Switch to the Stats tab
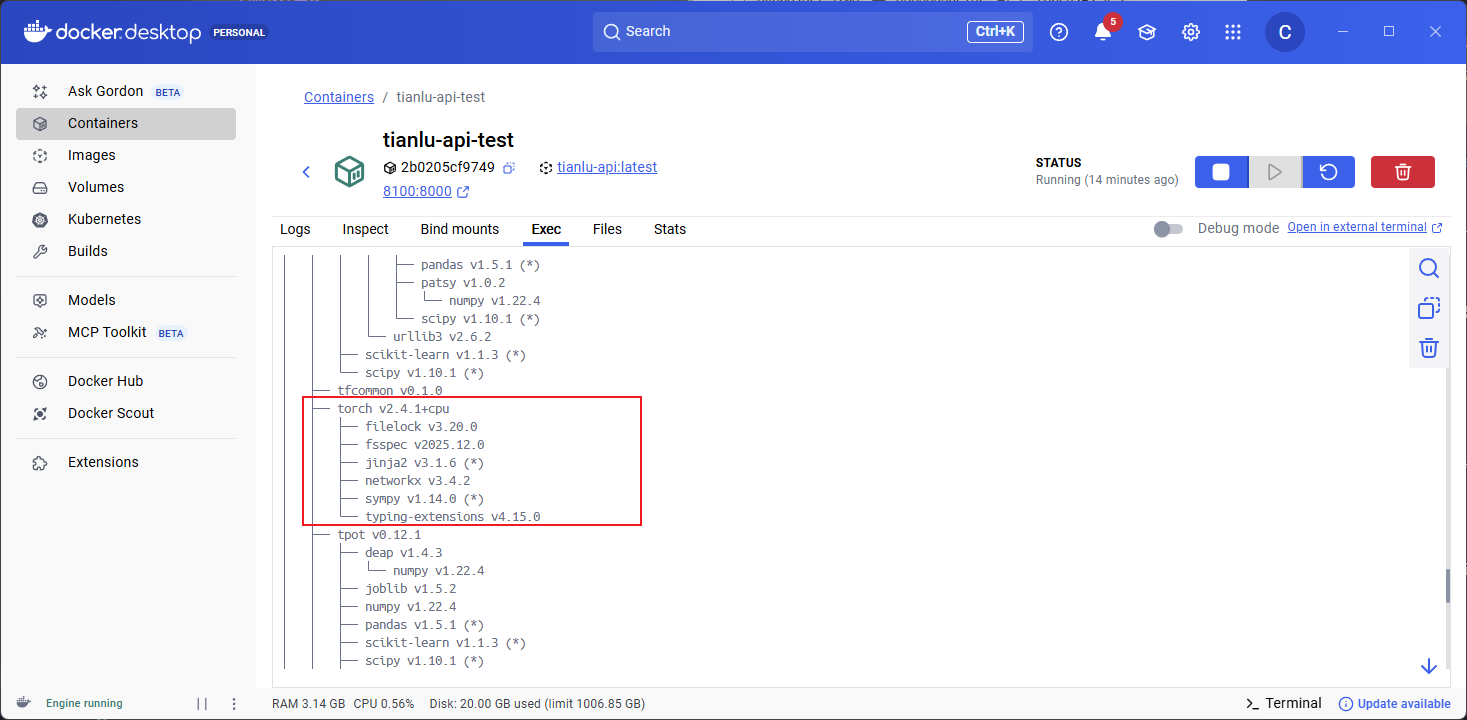Viewport: 1467px width, 720px height. 669,229
